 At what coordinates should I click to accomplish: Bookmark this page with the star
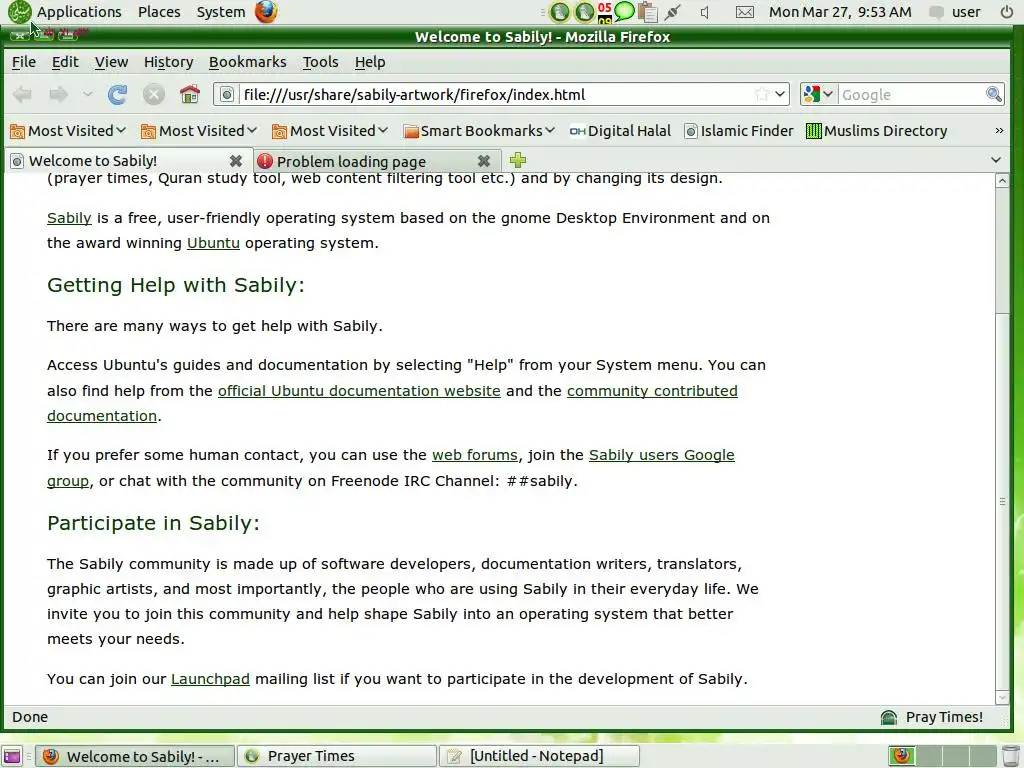point(761,94)
